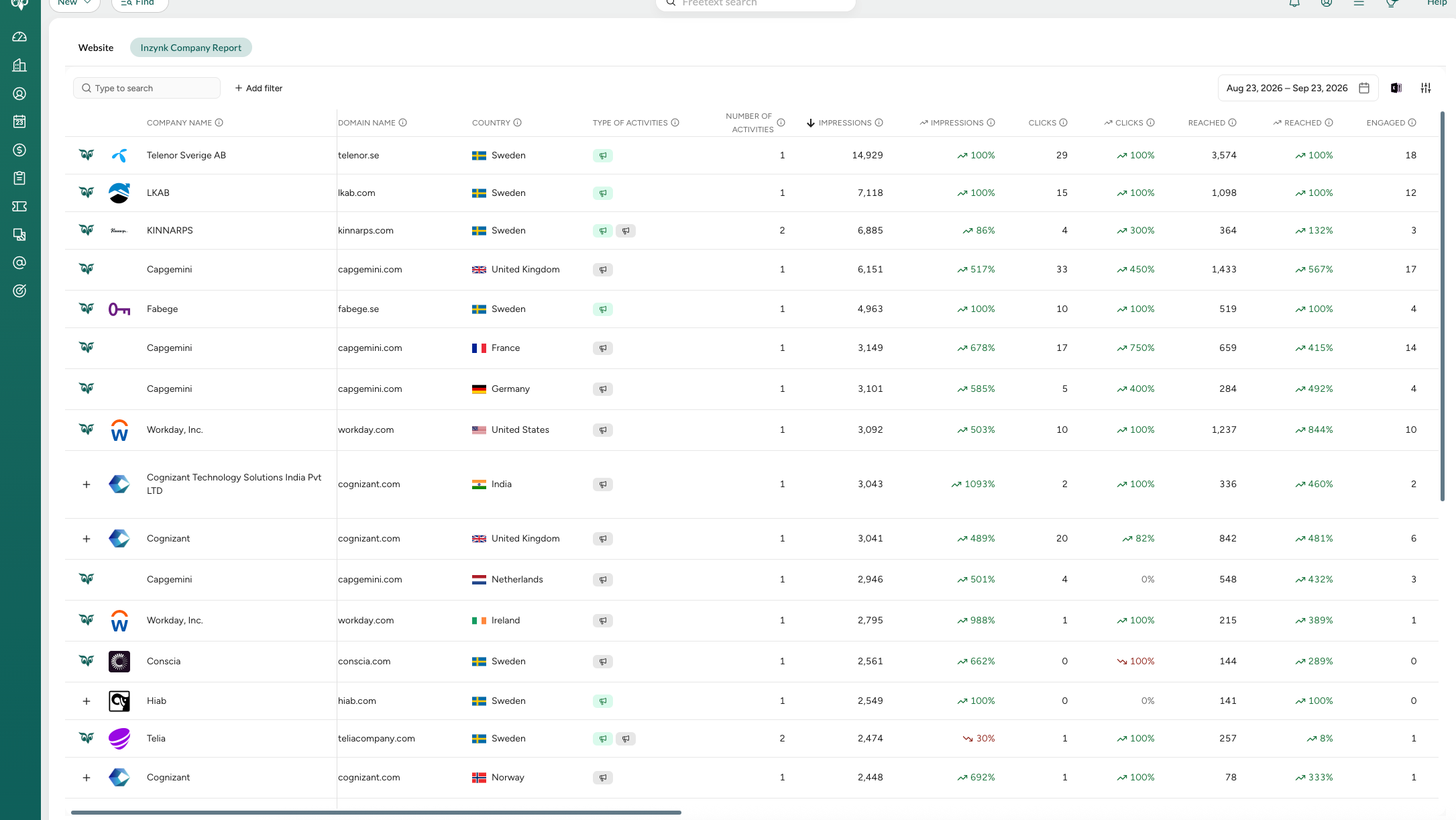1456x820 pixels.
Task: Open the ticket icon in sidebar
Action: pos(19,207)
